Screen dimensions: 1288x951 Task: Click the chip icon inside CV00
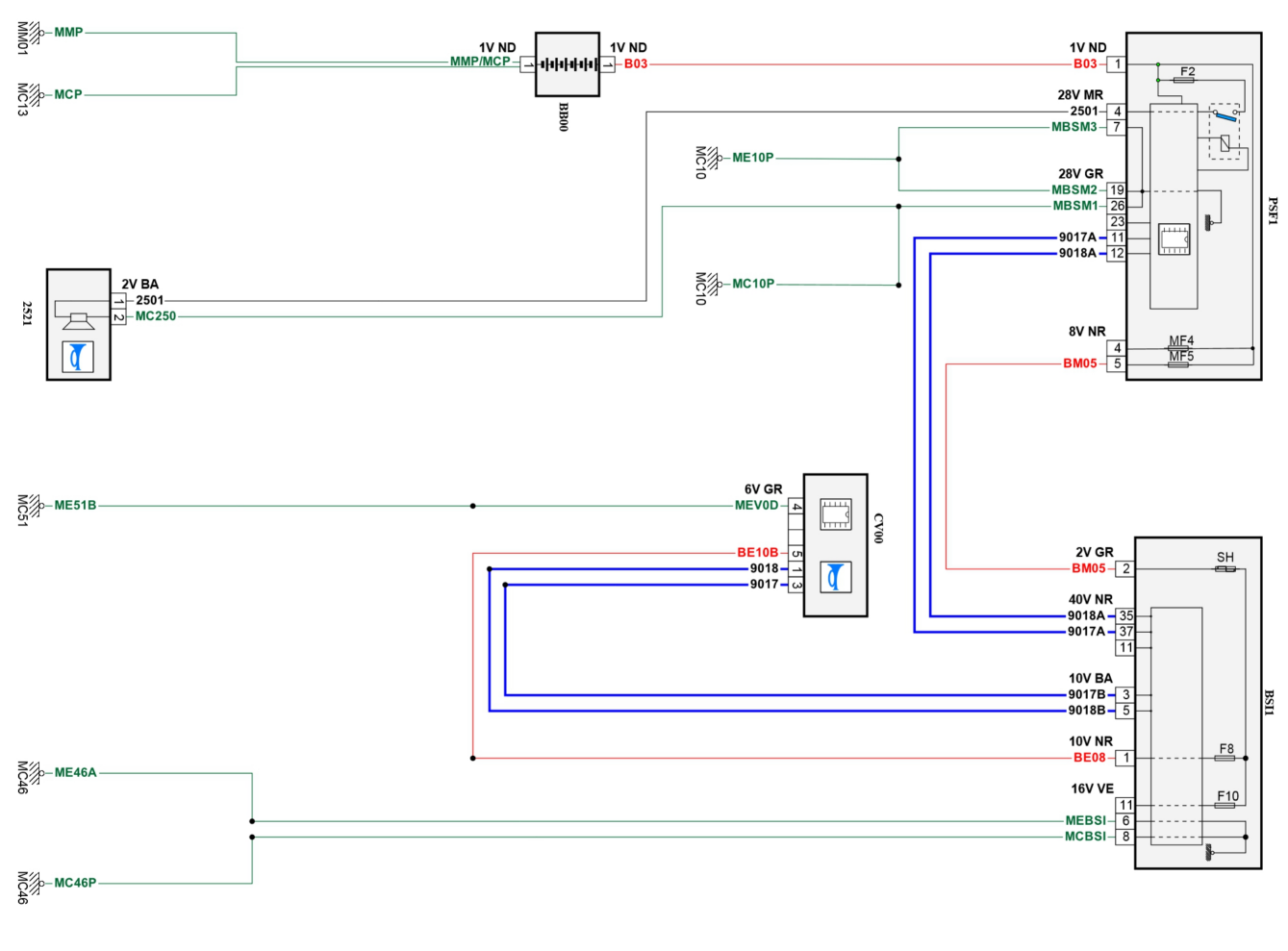835,514
